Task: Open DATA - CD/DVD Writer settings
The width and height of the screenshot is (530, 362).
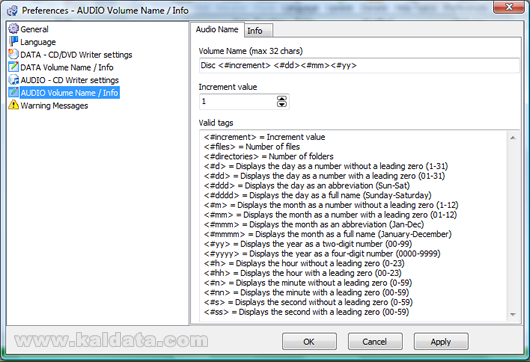Action: (76, 55)
